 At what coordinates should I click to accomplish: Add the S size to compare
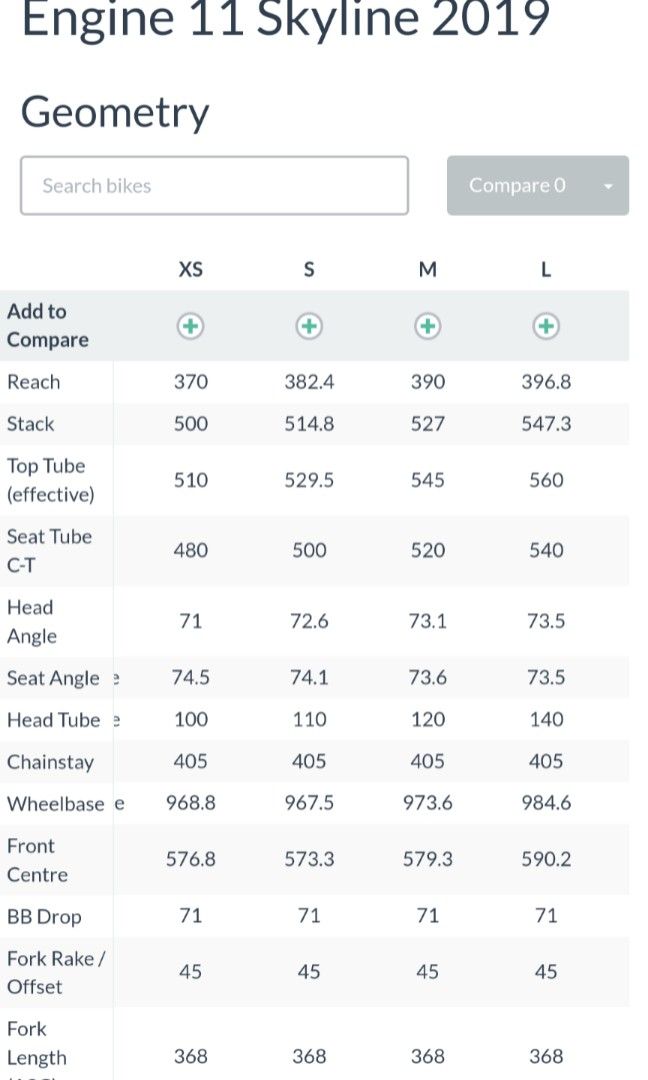pyautogui.click(x=309, y=326)
